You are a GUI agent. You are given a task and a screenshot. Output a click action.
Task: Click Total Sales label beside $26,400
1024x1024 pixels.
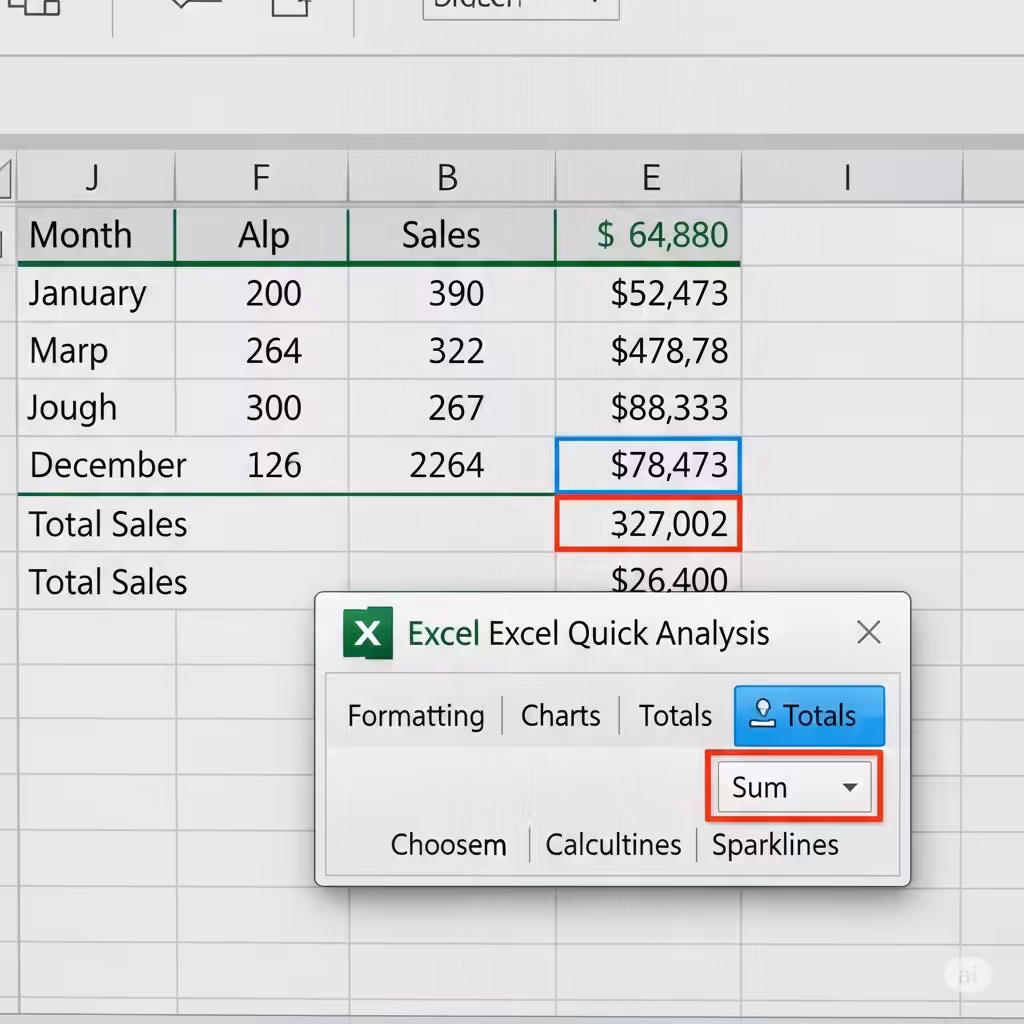108,582
